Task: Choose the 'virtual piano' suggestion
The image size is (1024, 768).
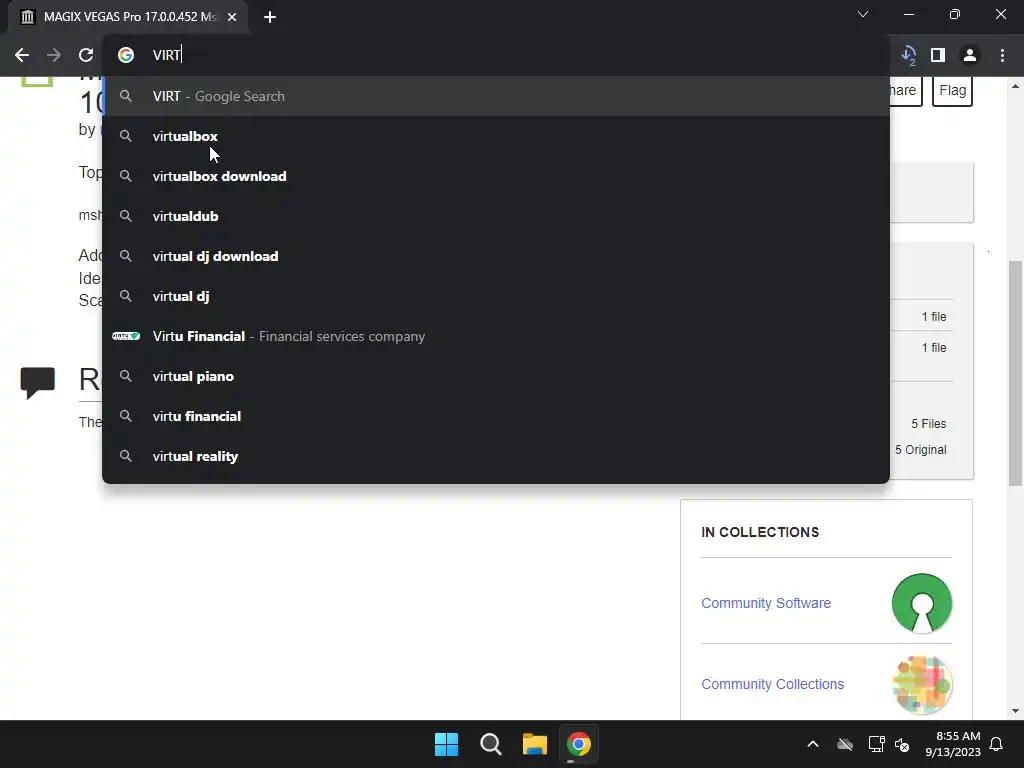Action: [496, 376]
